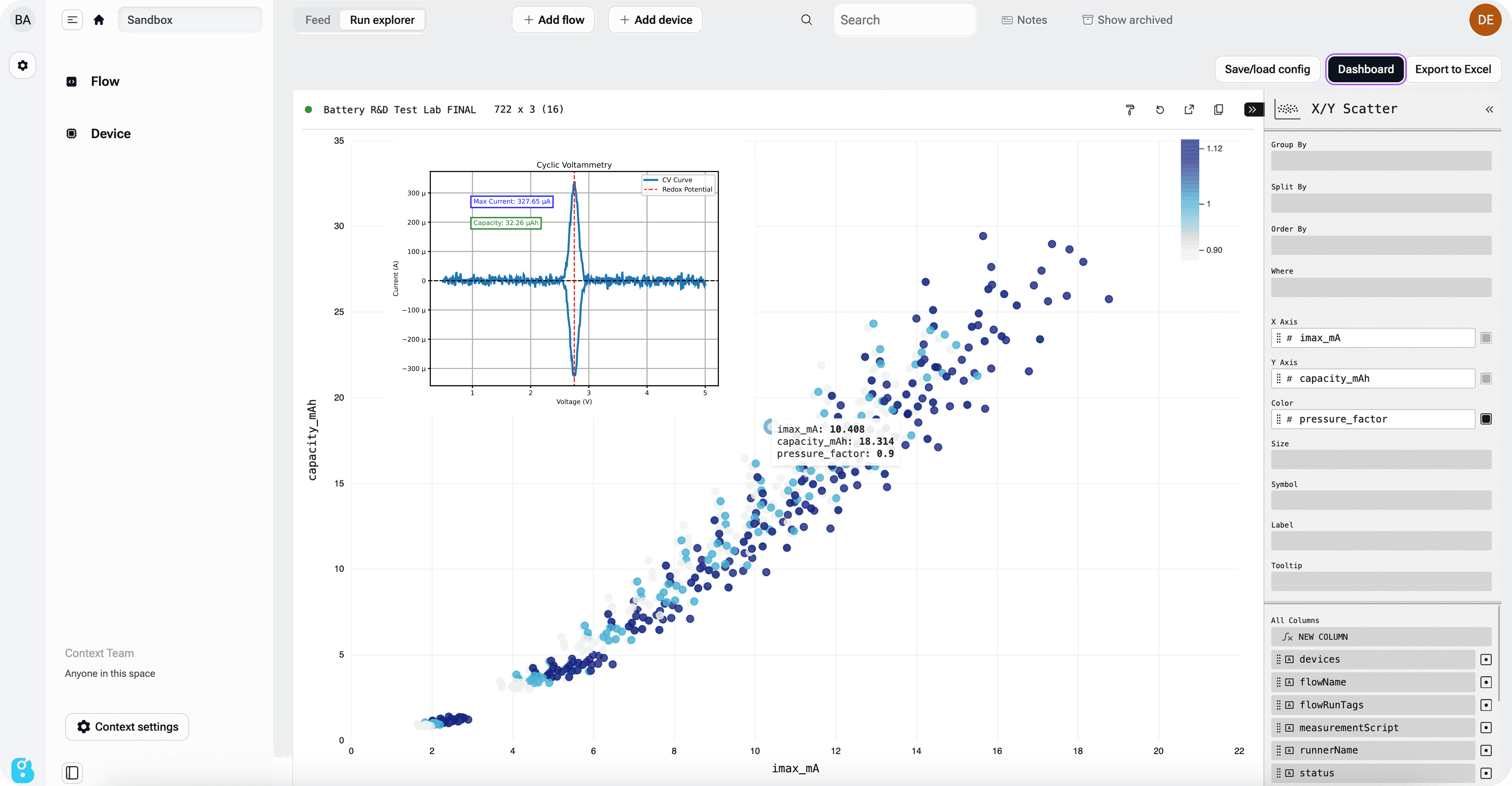Viewport: 1512px width, 786px height.
Task: Open chart in external window icon
Action: (x=1189, y=110)
